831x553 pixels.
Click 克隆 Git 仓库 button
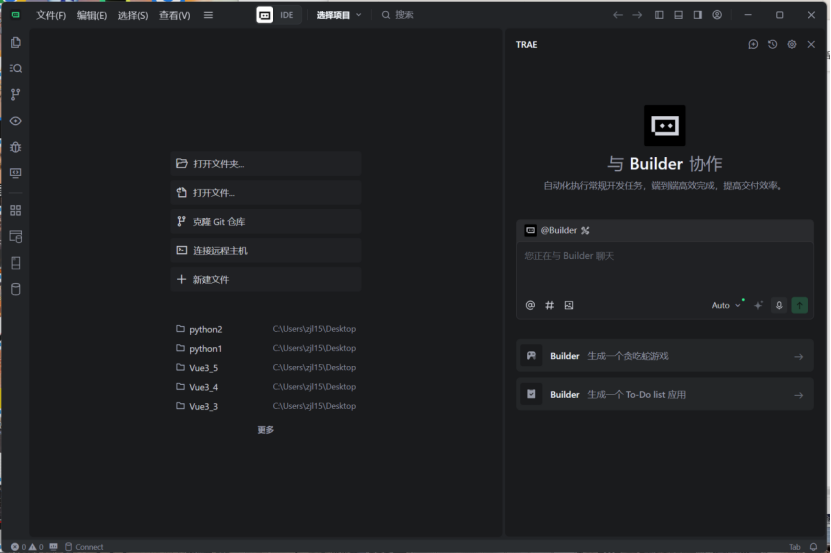266,222
